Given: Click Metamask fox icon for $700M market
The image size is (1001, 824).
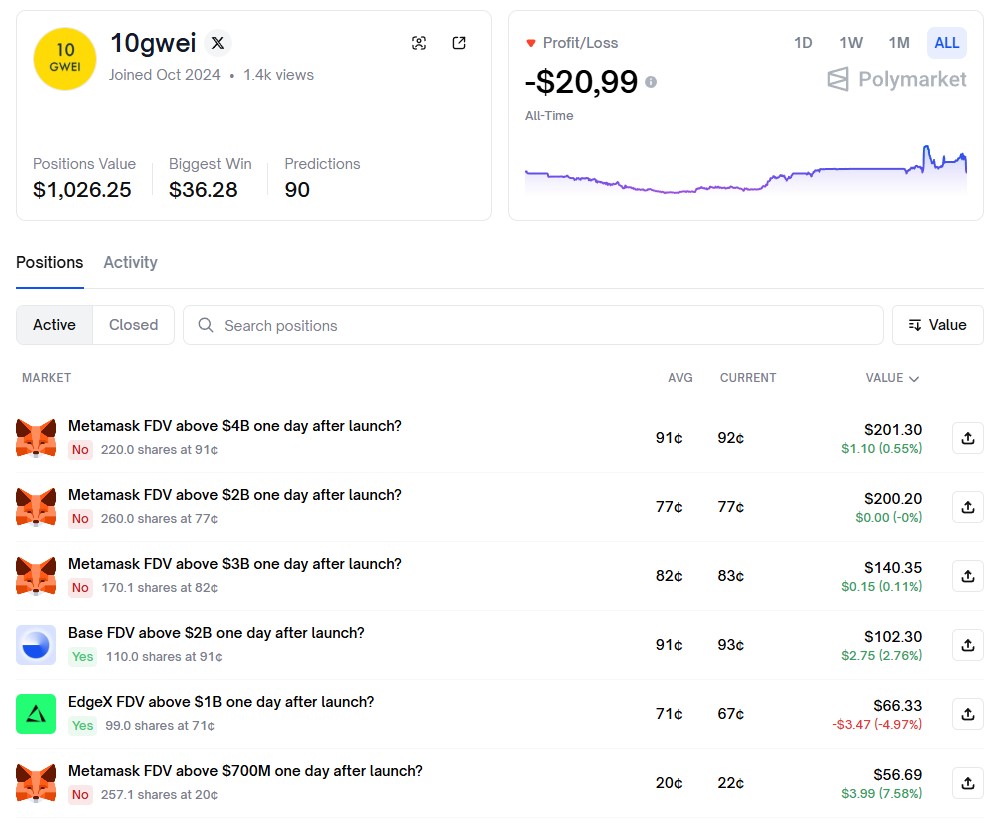Looking at the screenshot, I should 36,783.
